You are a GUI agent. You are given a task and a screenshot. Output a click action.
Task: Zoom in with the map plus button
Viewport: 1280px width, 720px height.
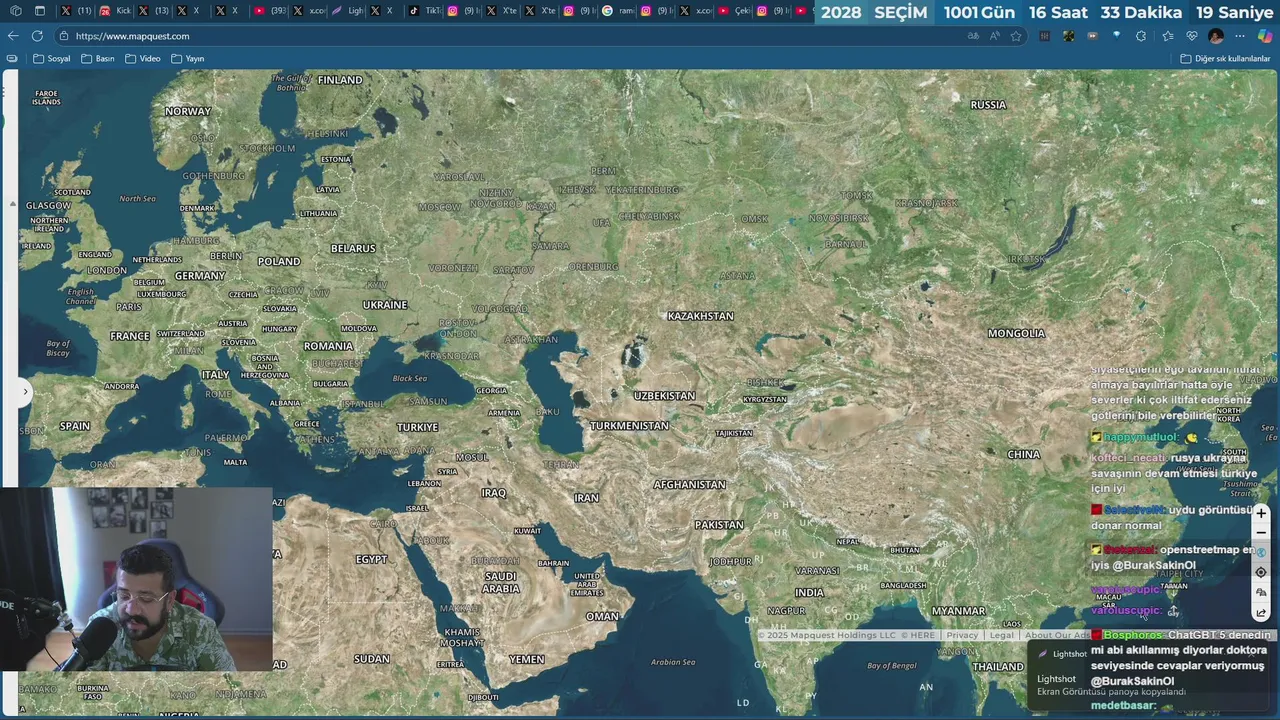[x=1261, y=513]
